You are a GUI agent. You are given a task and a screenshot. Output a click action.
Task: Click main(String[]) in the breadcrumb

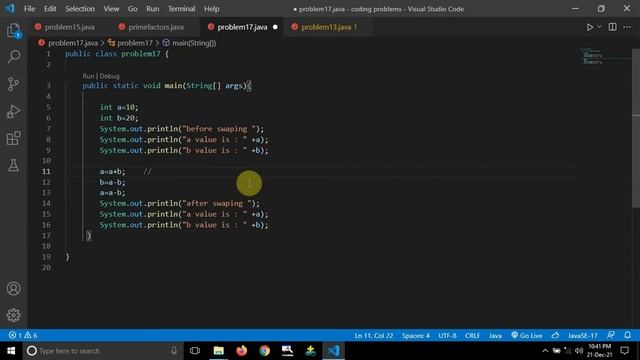194,43
